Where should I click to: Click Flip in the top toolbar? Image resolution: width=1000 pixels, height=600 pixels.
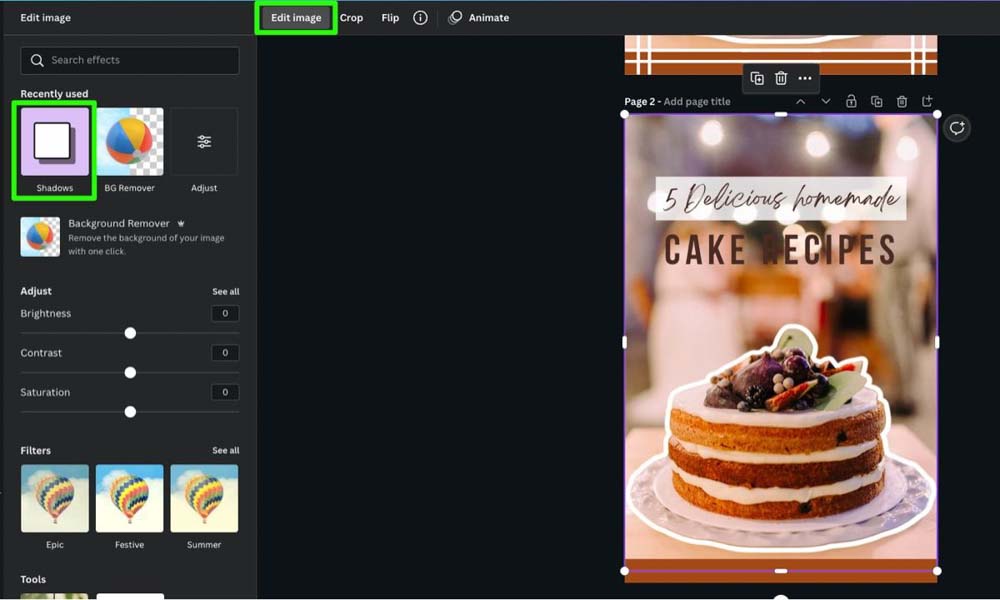(390, 18)
